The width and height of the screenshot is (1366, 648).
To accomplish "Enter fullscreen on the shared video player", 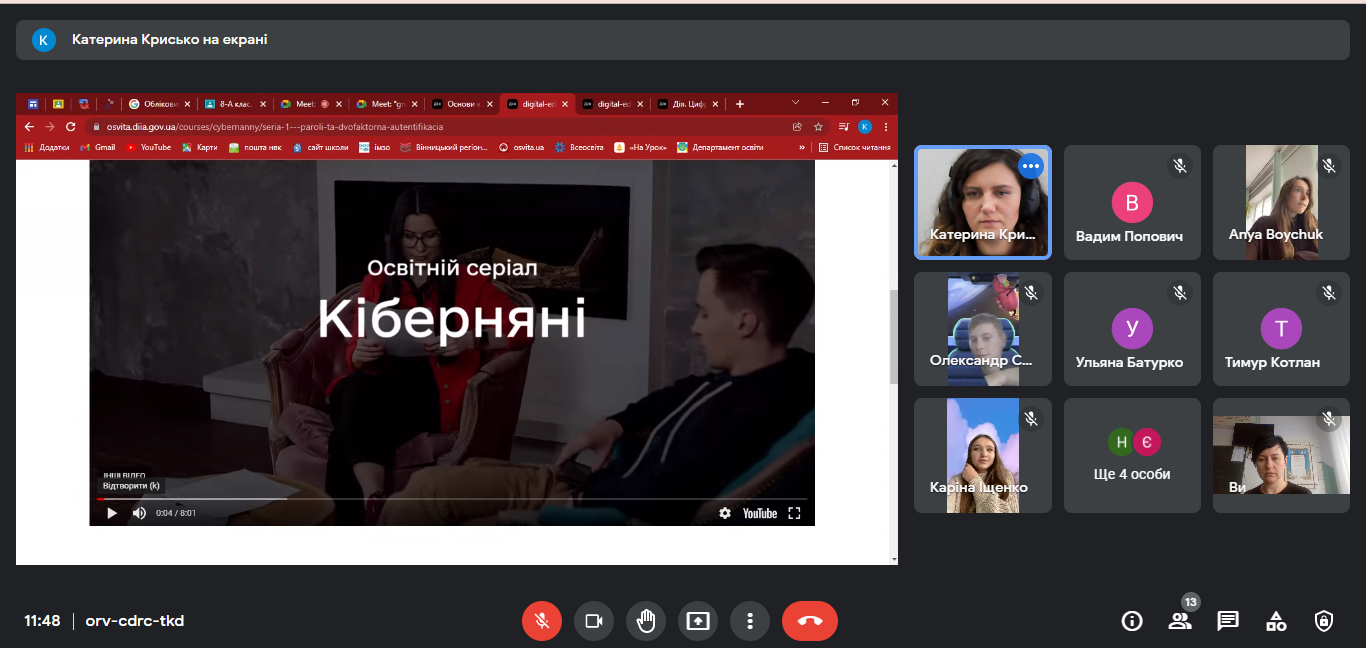I will point(795,513).
